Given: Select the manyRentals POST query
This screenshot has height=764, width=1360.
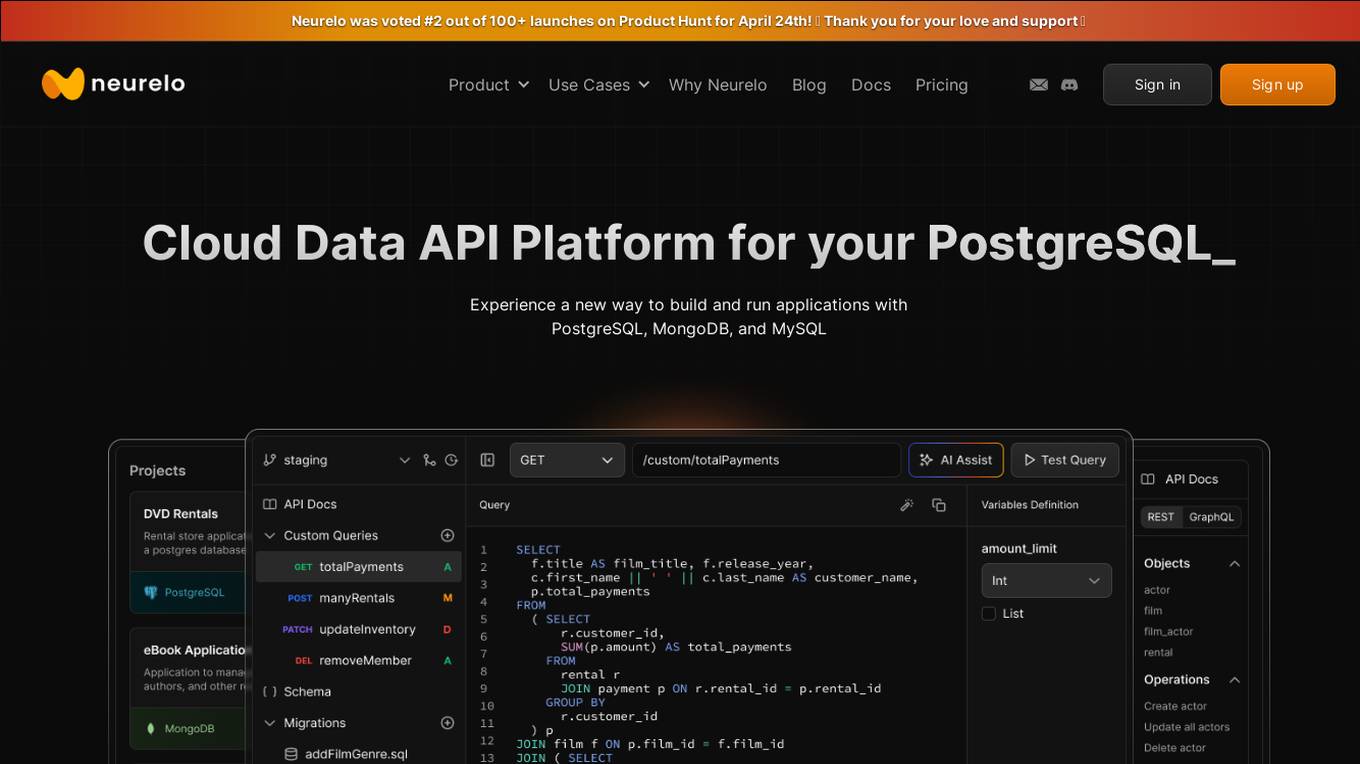Looking at the screenshot, I should click(358, 598).
